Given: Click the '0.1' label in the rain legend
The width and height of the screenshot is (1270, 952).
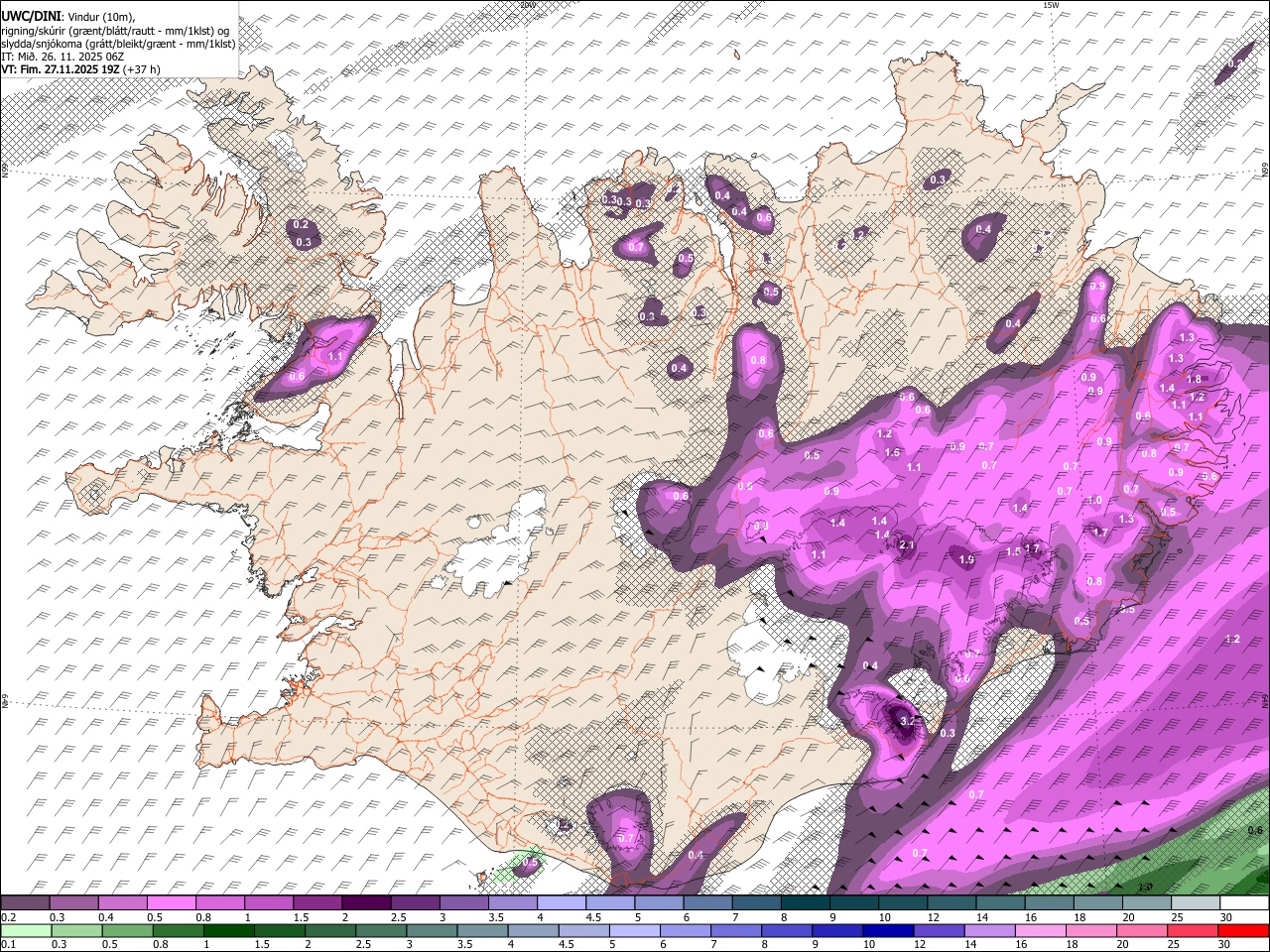Looking at the screenshot, I should click(8, 944).
